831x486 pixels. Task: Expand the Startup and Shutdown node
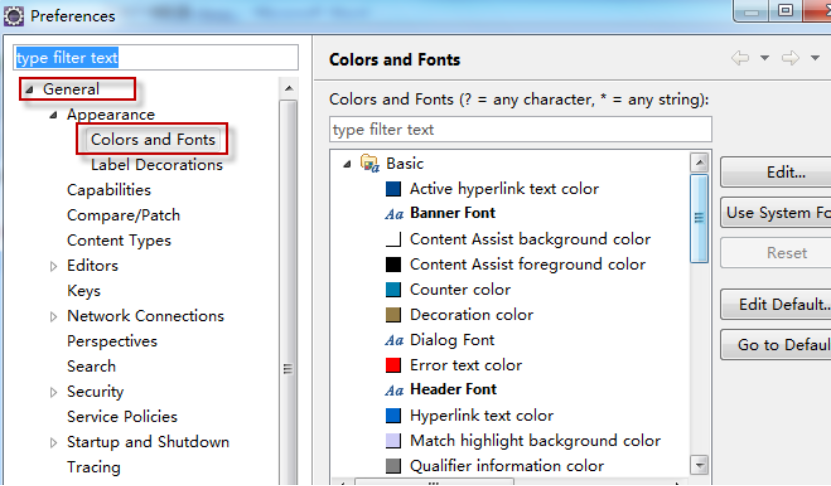pos(53,443)
